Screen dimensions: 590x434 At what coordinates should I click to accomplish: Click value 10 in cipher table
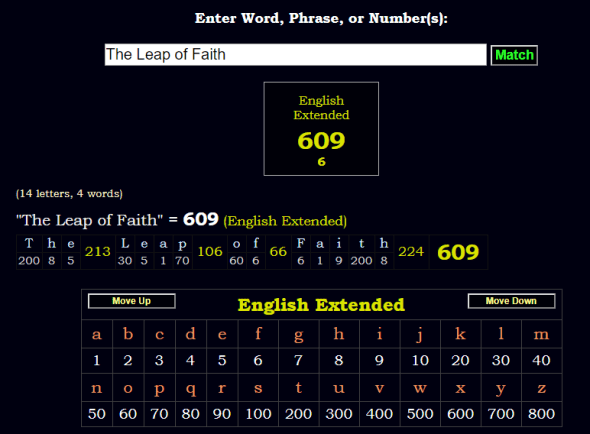pyautogui.click(x=420, y=361)
